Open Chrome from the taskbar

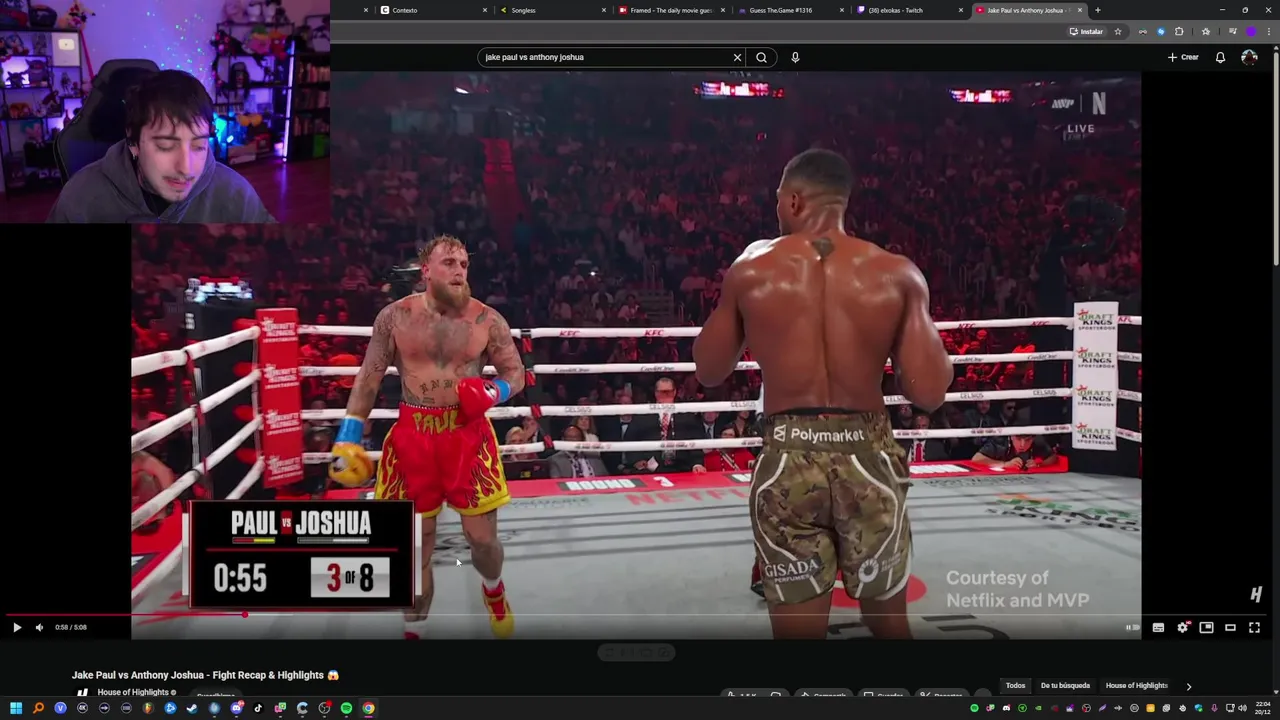368,708
